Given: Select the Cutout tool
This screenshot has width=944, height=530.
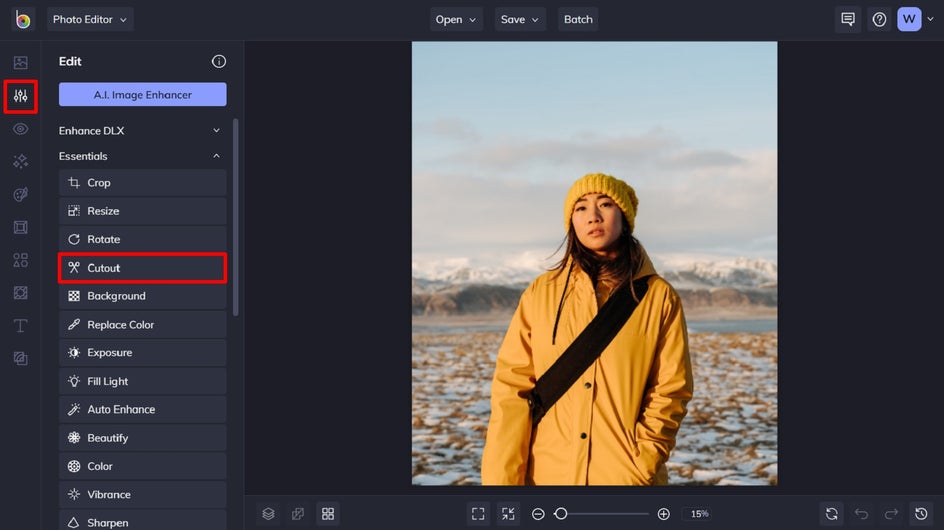Looking at the screenshot, I should point(142,268).
